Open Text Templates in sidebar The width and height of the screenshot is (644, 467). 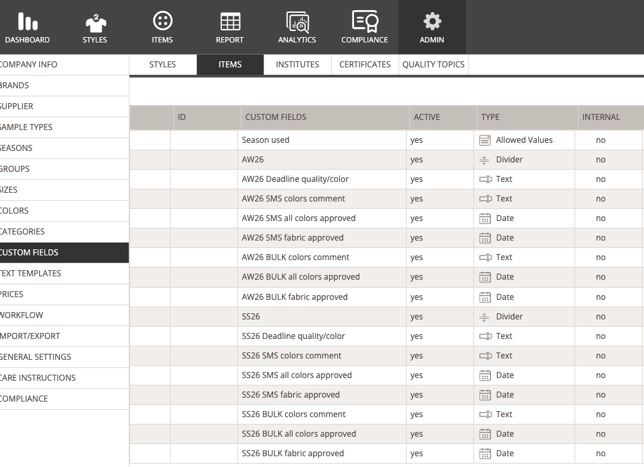click(64, 274)
